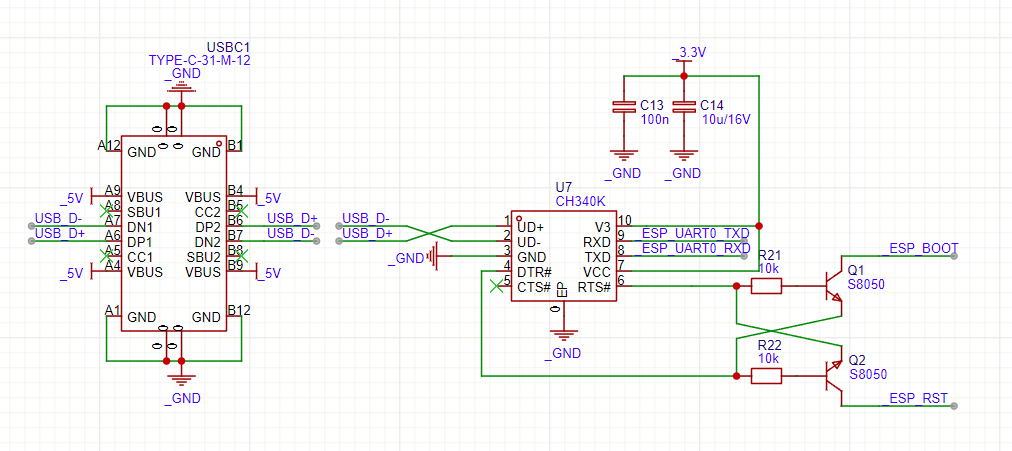Viewport: 1012px width, 451px height.
Task: Select the C13 capacitor symbol
Action: coord(624,107)
